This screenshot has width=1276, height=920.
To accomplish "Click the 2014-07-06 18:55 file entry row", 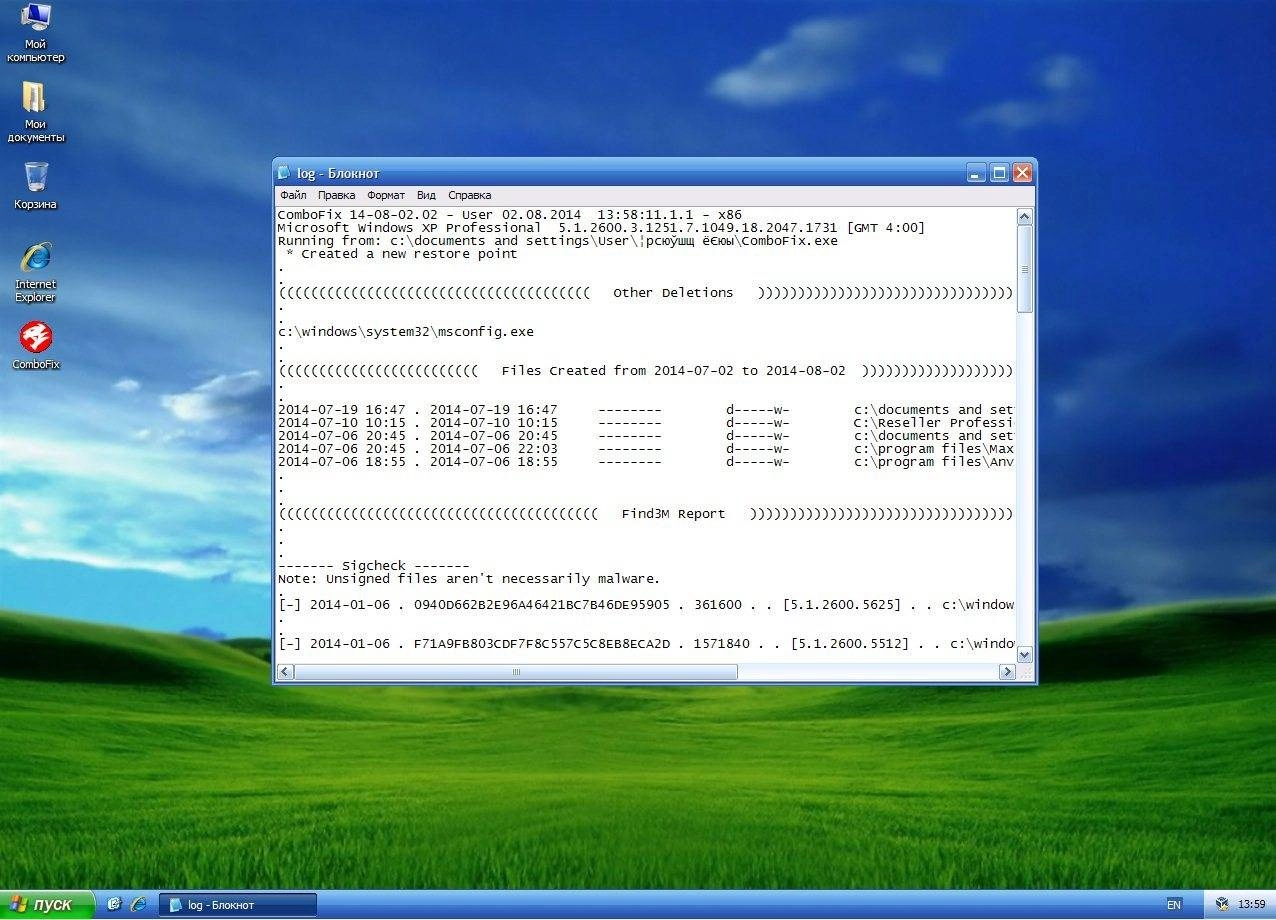I will [x=645, y=462].
